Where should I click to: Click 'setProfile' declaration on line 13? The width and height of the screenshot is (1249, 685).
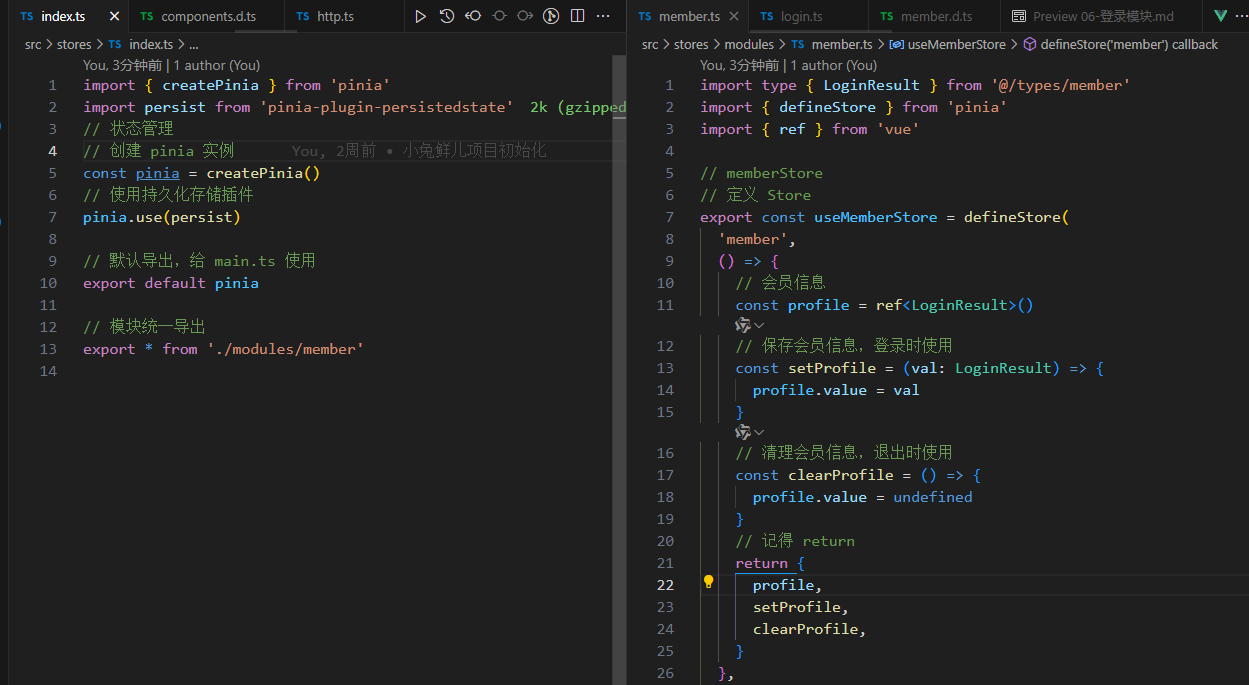(x=832, y=368)
